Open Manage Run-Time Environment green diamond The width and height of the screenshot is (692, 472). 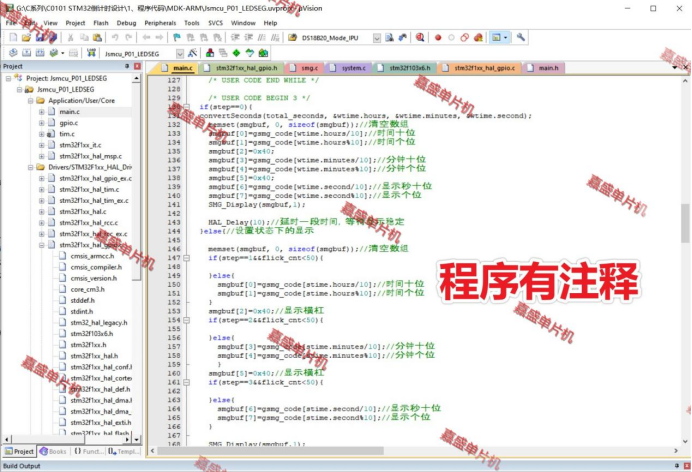pyautogui.click(x=237, y=53)
